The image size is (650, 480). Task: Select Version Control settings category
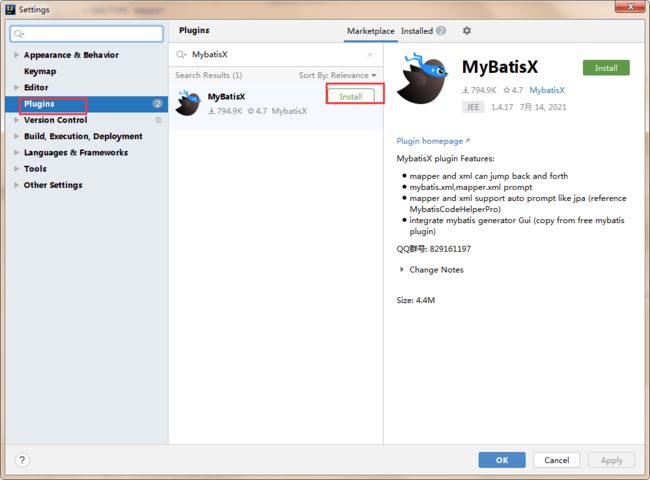[56, 120]
